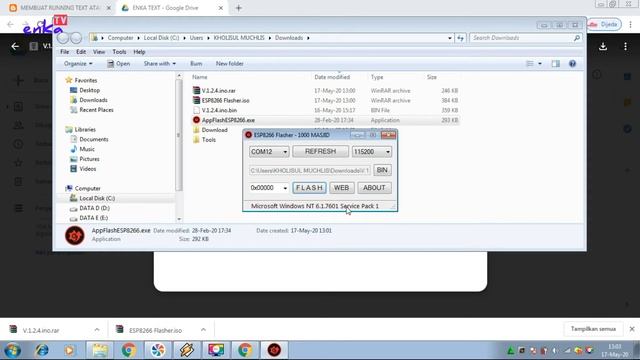Select V.1.2.4.ino.bin file
Image resolution: width=640 pixels, height=360 pixels.
pos(219,110)
